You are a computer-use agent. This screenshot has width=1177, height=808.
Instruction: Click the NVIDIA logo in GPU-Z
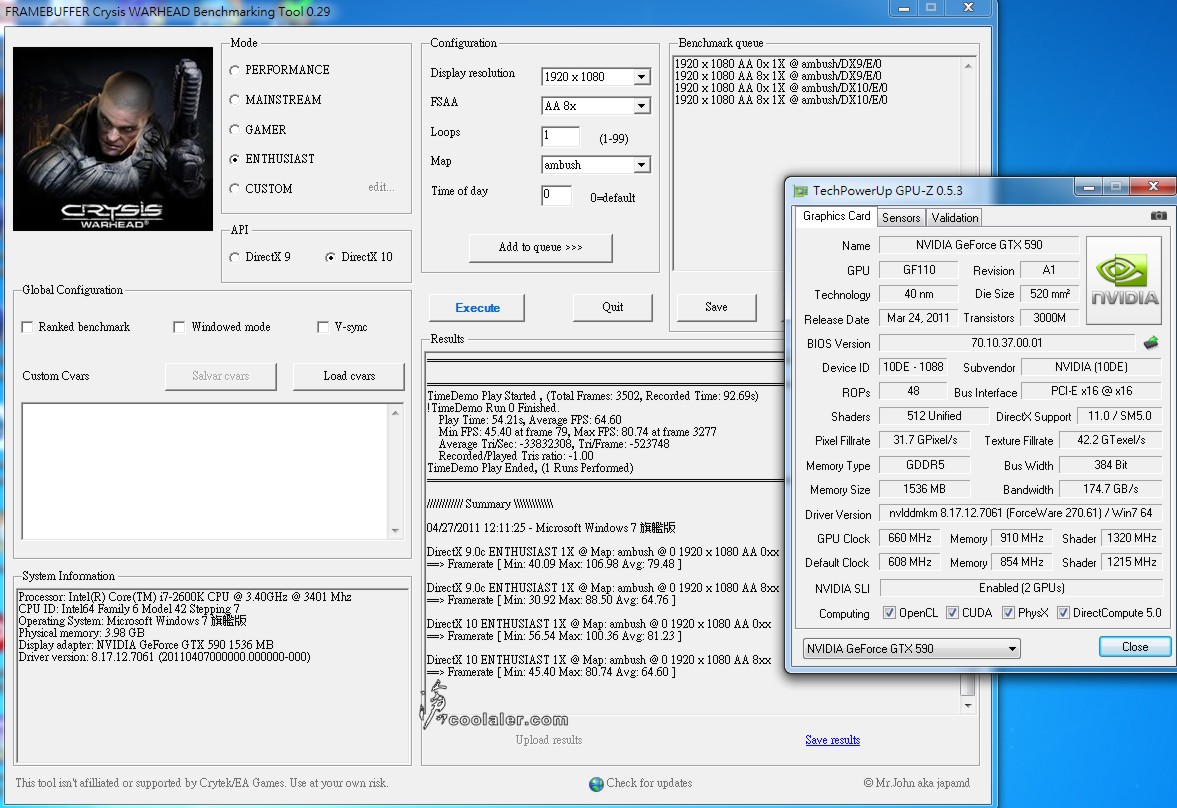pos(1124,280)
